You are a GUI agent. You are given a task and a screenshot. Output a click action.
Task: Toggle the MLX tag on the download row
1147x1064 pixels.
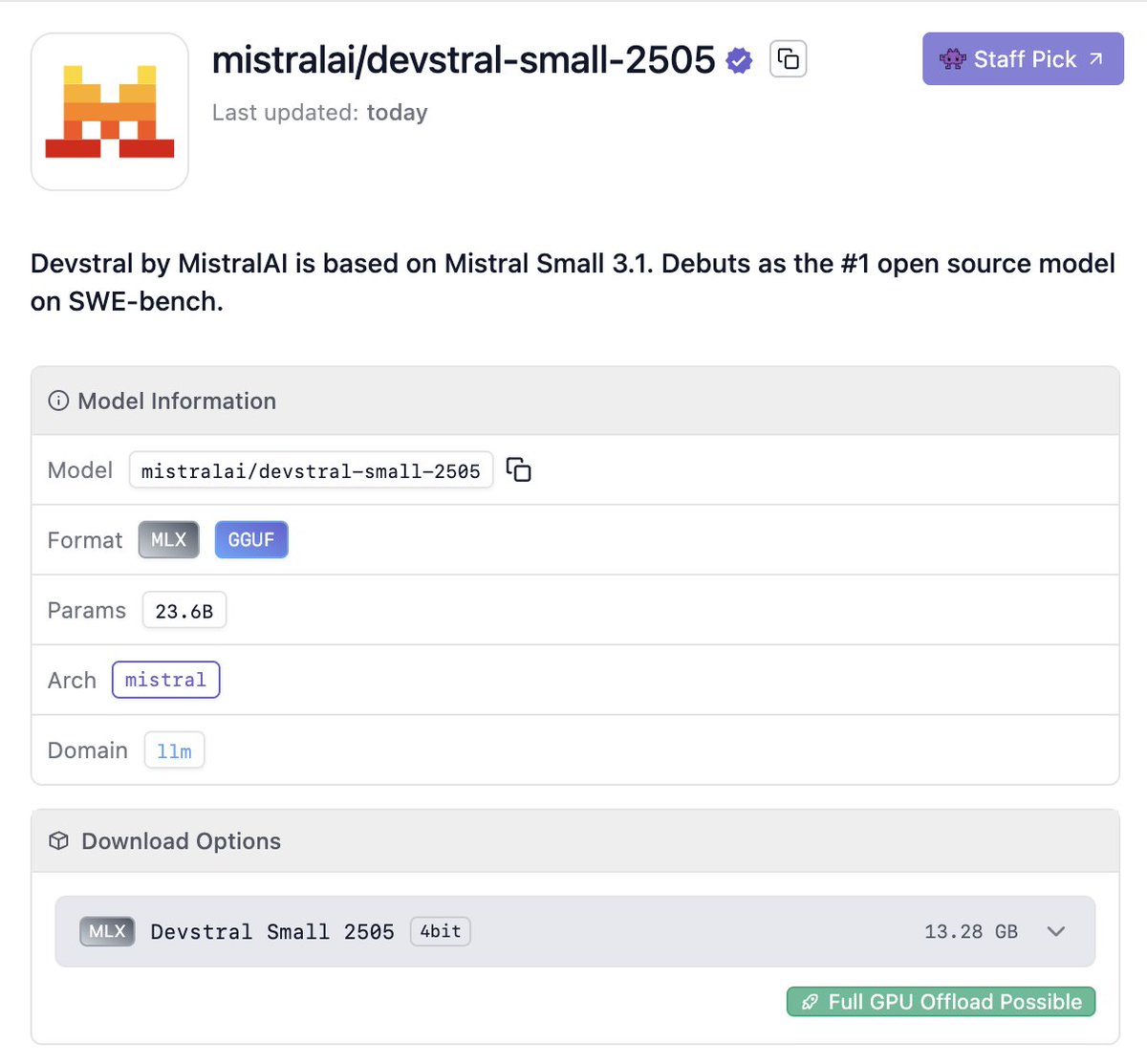(x=106, y=931)
